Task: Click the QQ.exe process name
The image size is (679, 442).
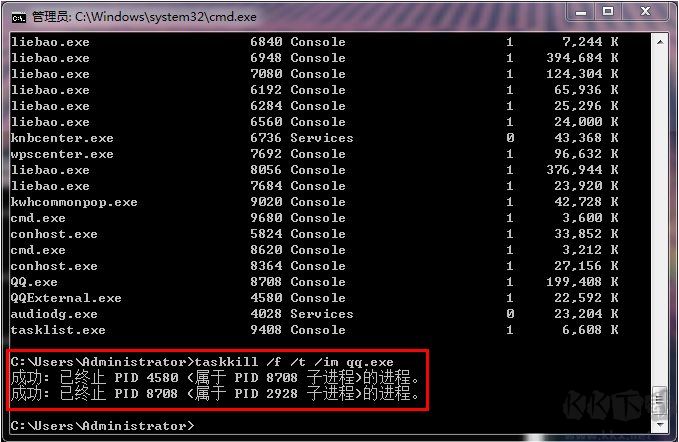Action: pos(34,282)
